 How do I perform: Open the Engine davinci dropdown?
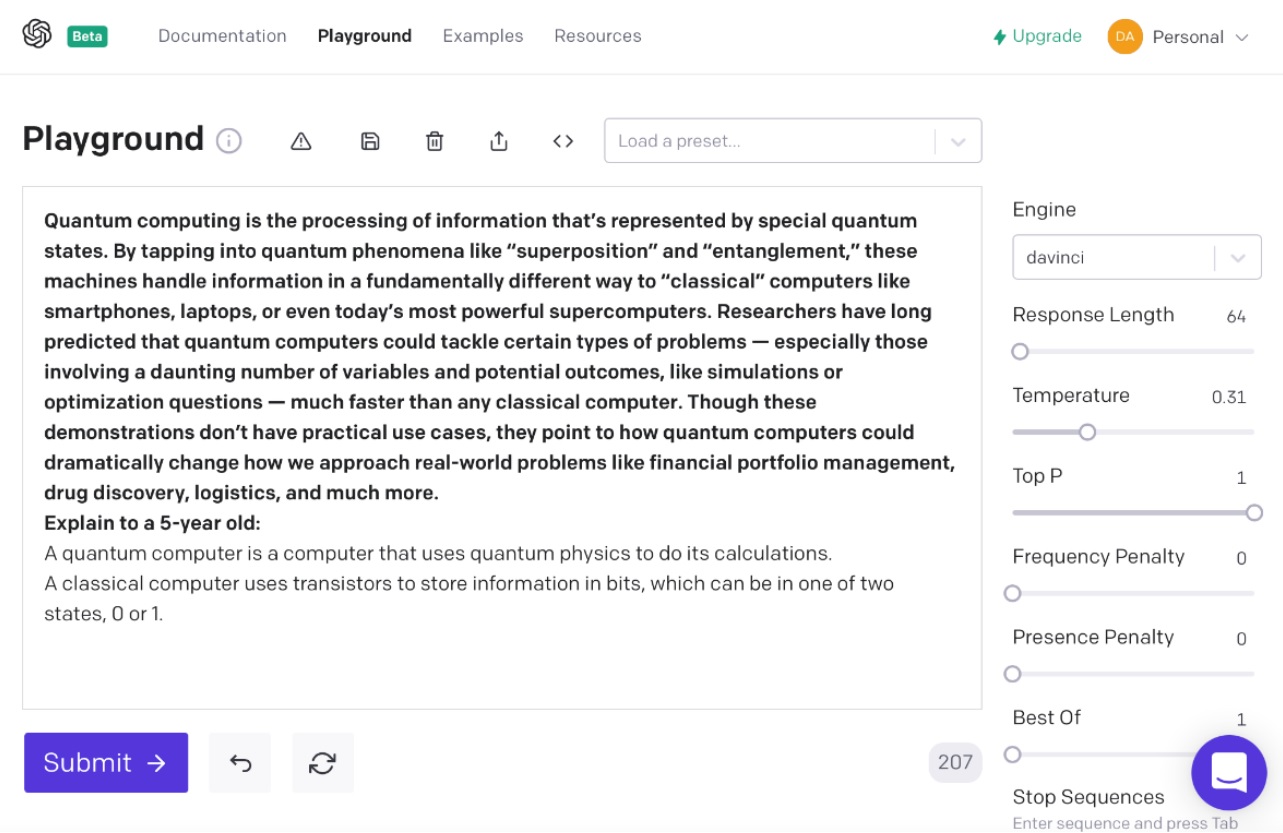(x=1136, y=257)
